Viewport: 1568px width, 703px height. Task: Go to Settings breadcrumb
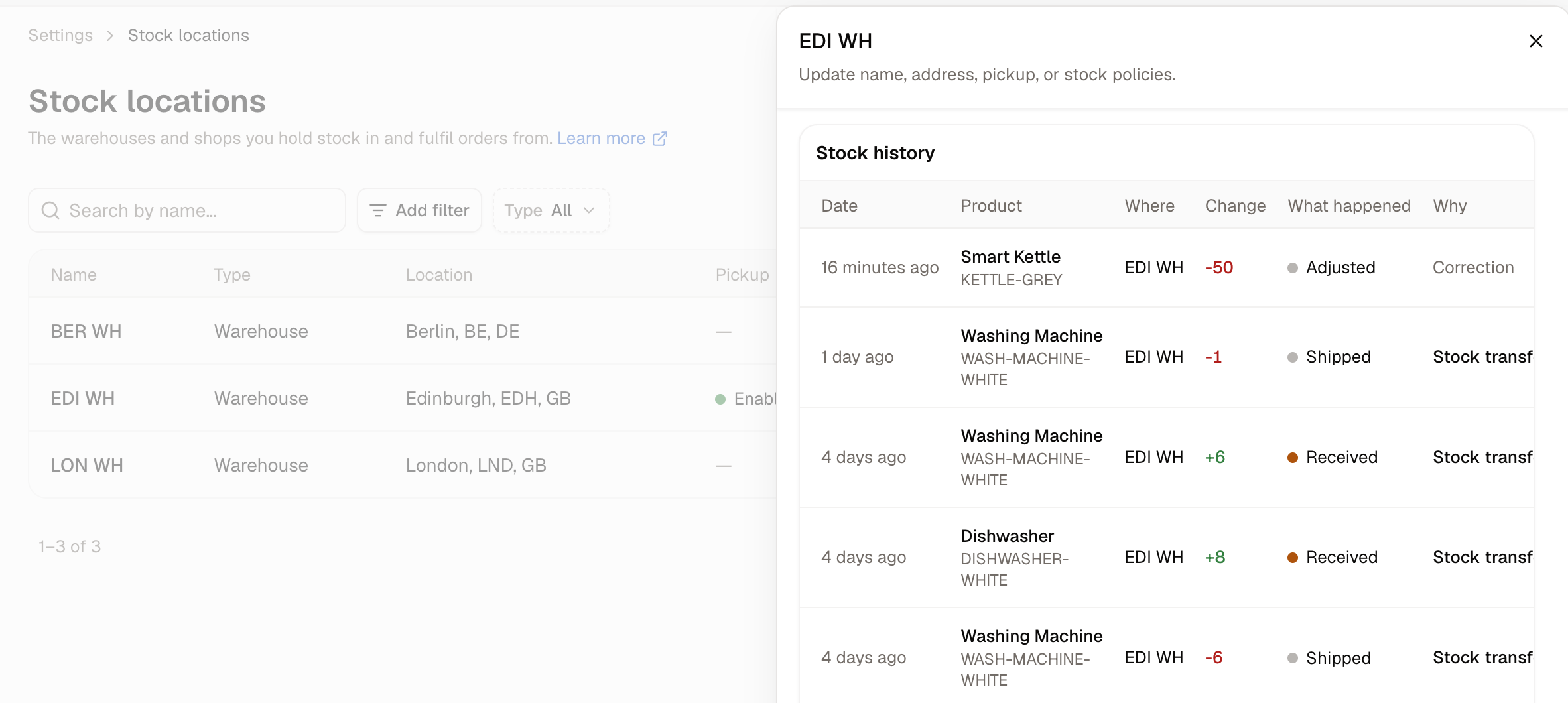(x=60, y=35)
